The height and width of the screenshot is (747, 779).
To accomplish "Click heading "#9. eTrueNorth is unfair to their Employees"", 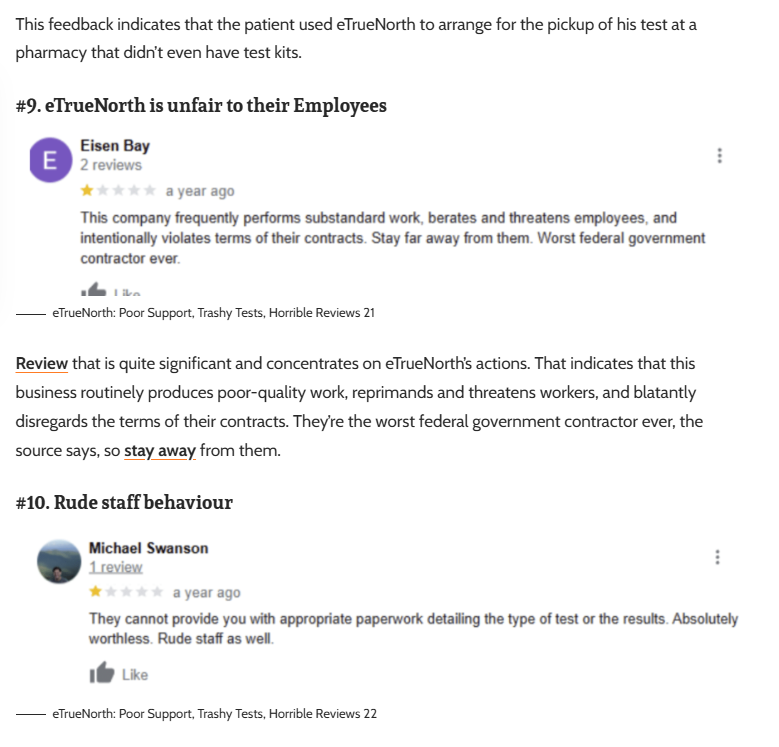I will [x=201, y=105].
